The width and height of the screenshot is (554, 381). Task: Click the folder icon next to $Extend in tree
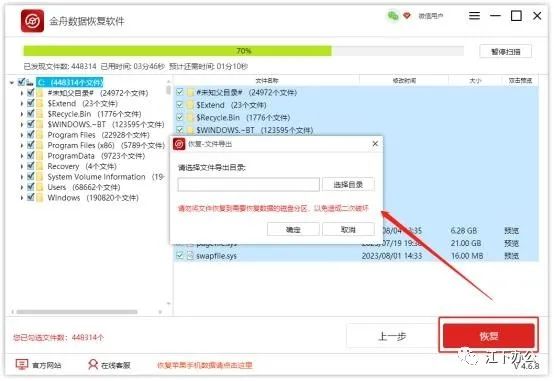(x=40, y=104)
